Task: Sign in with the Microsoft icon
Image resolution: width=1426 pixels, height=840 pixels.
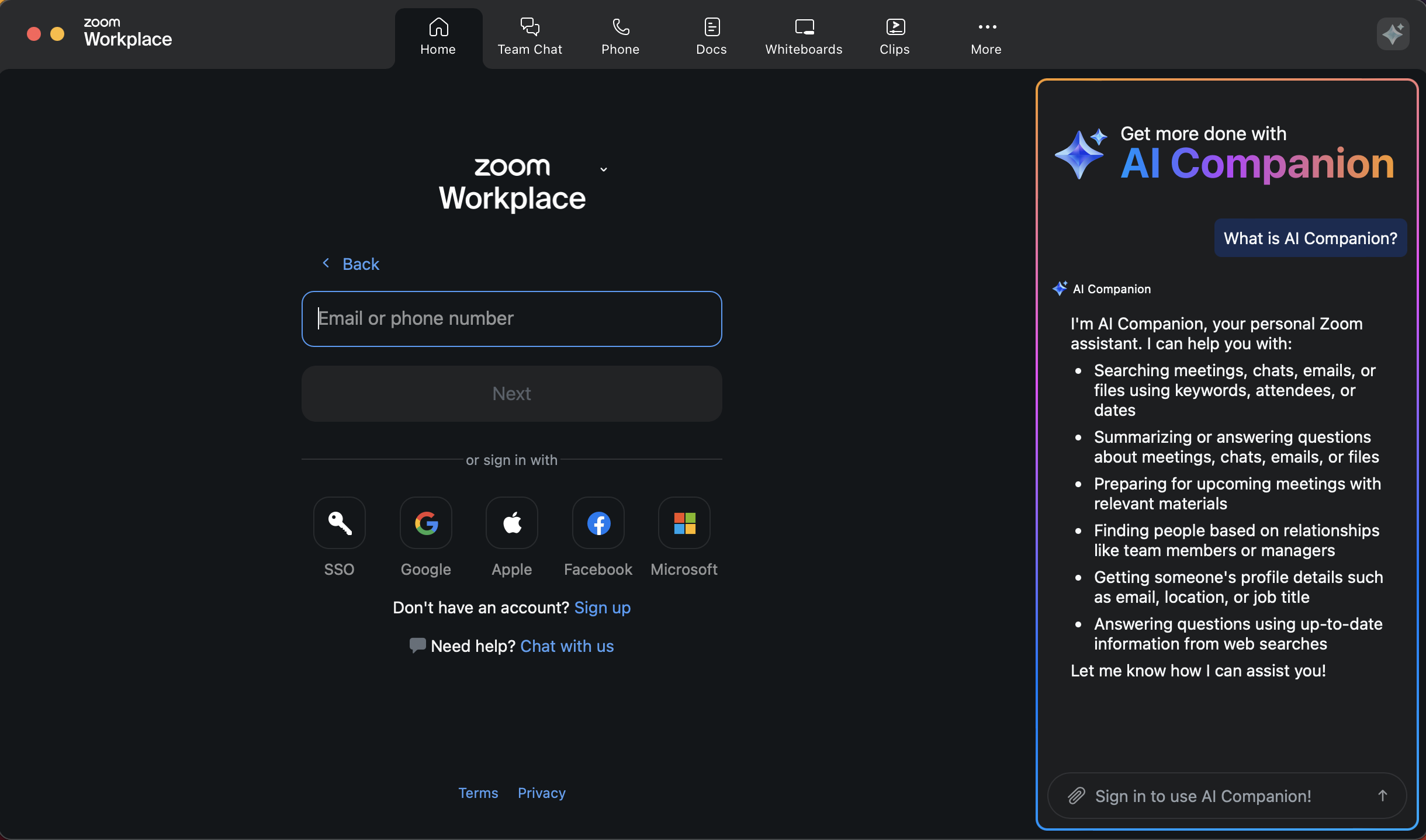Action: point(684,523)
